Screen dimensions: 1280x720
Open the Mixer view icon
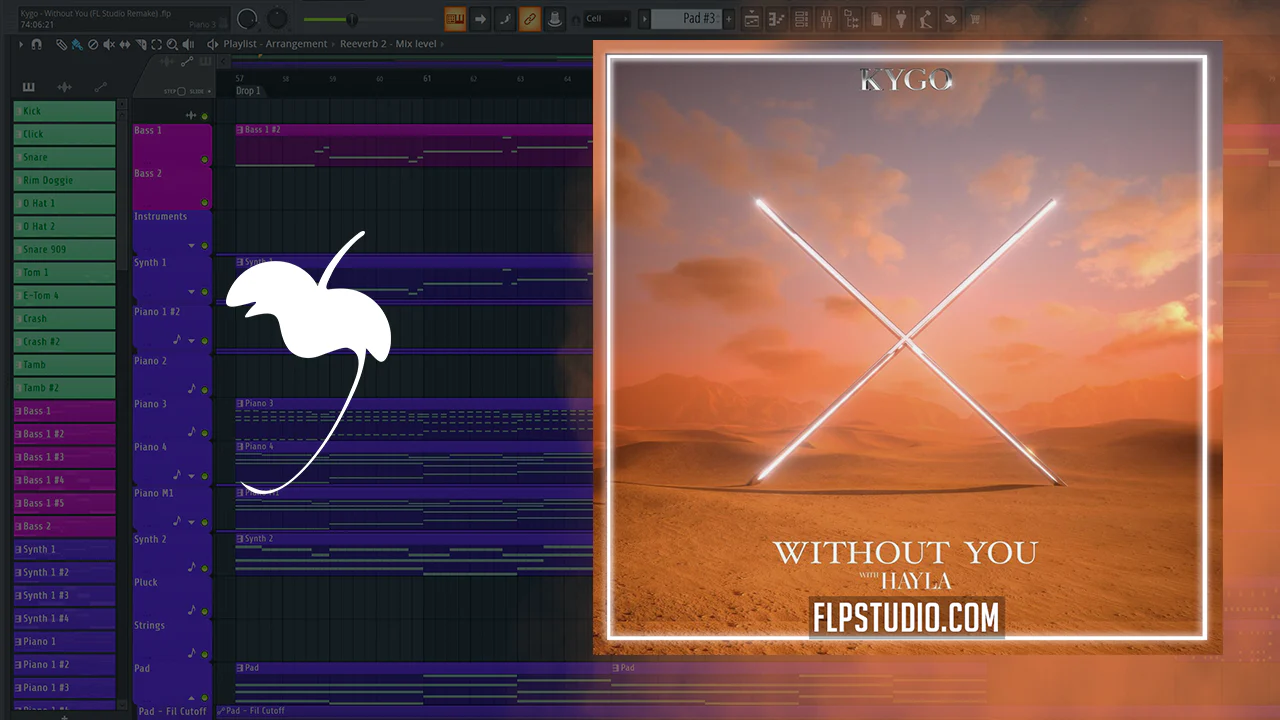[827, 19]
